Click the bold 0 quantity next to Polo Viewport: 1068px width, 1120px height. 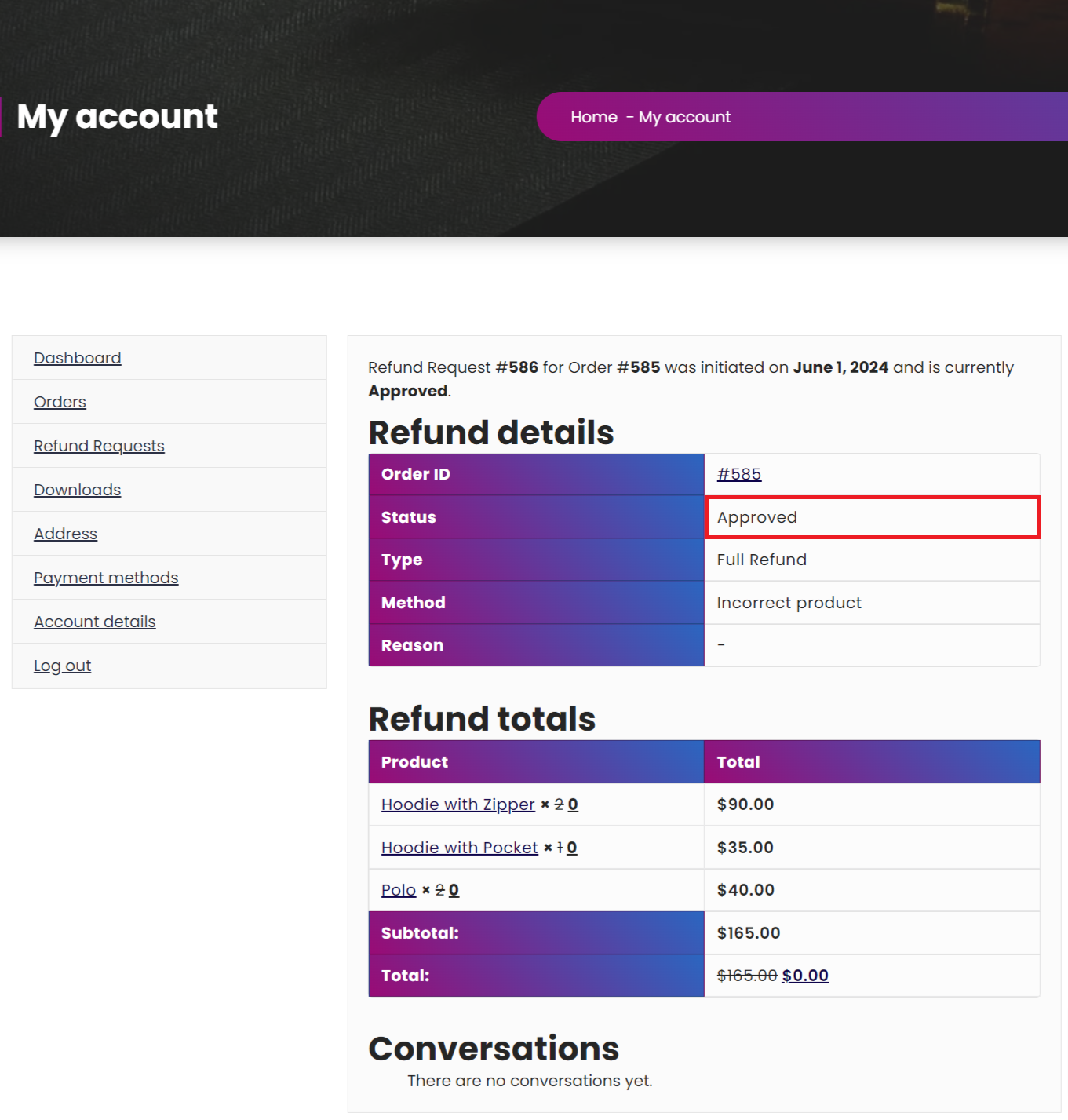tap(454, 889)
